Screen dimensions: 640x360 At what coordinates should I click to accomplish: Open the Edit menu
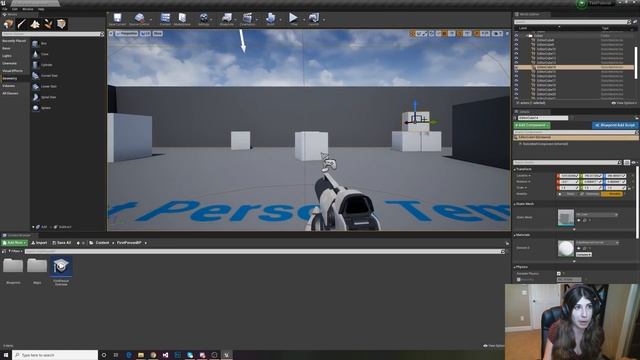[x=15, y=9]
